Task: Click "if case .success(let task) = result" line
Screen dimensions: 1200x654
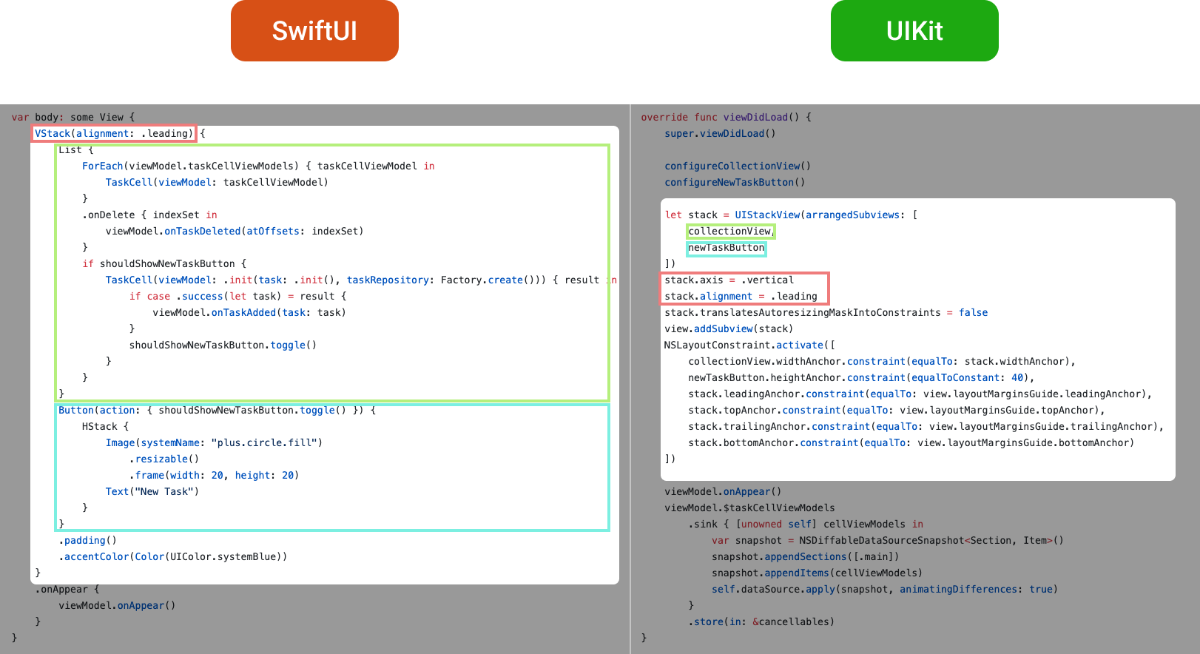Action: point(238,296)
